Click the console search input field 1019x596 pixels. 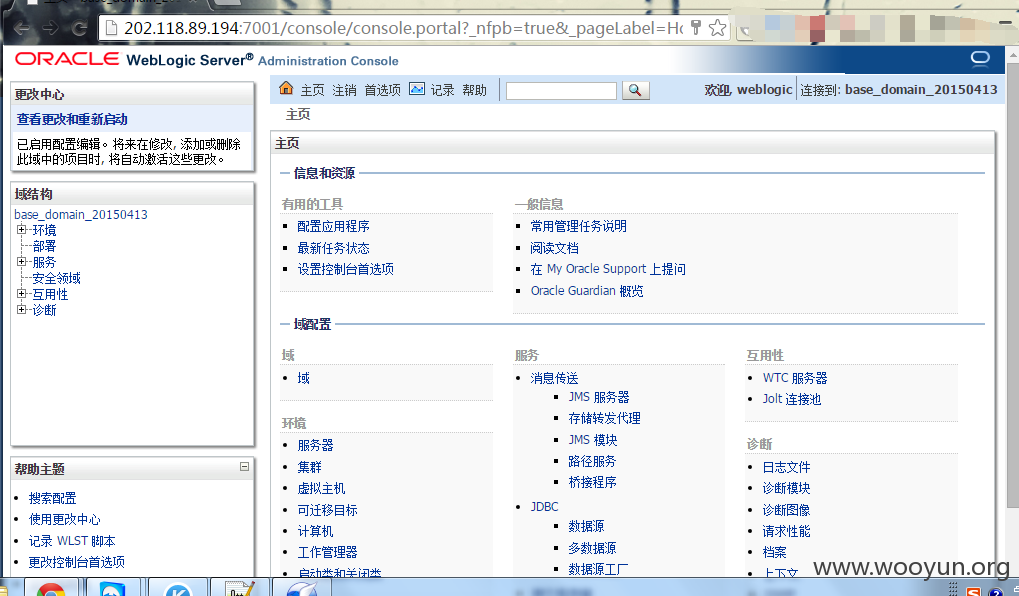[x=561, y=90]
